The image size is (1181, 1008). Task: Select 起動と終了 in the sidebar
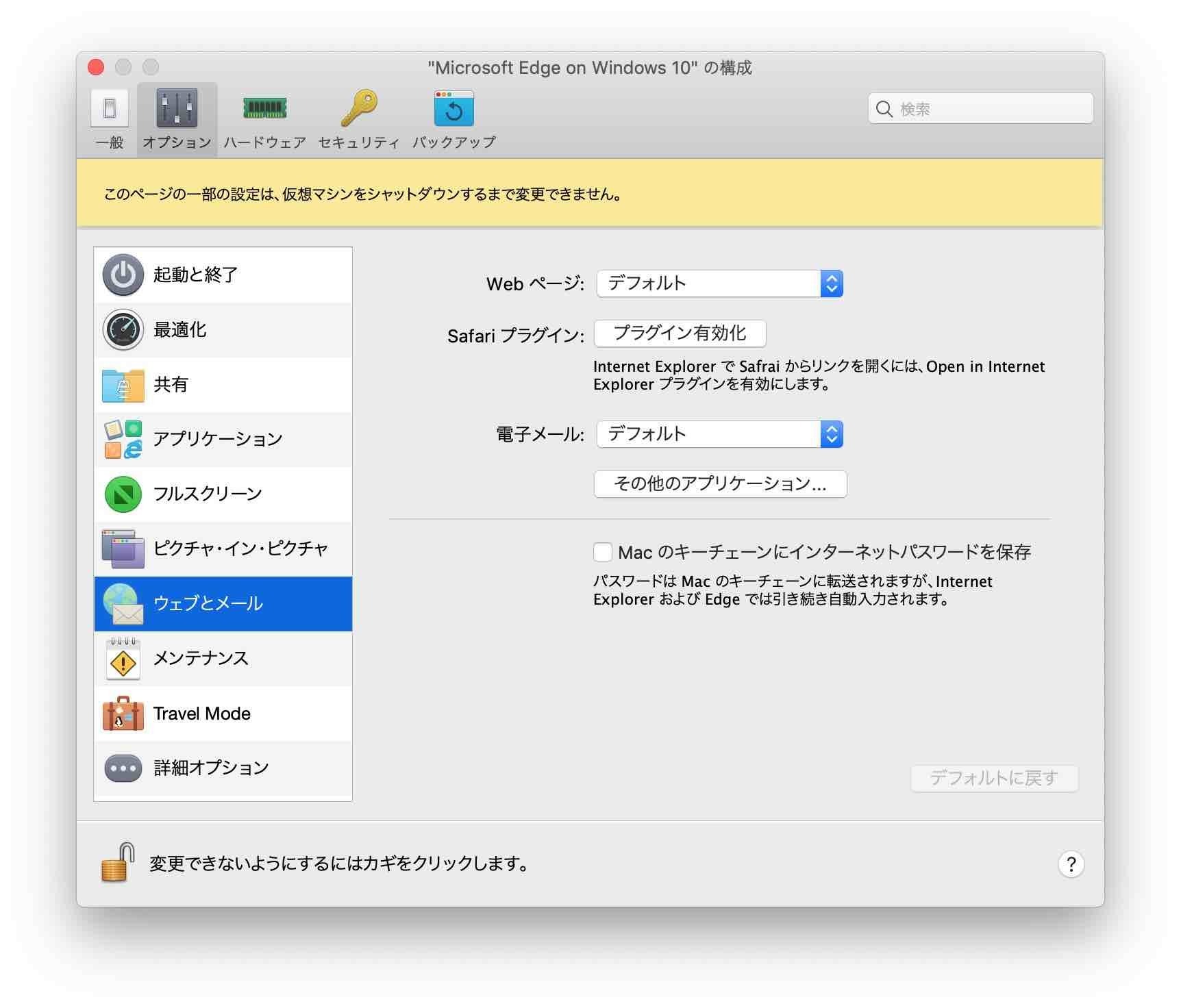coord(223,275)
